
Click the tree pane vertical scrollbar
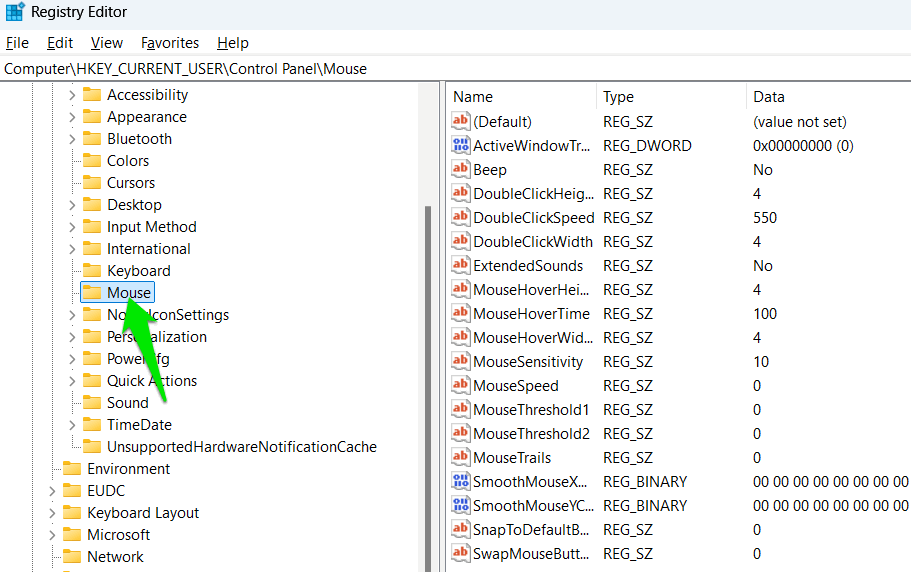click(x=429, y=380)
